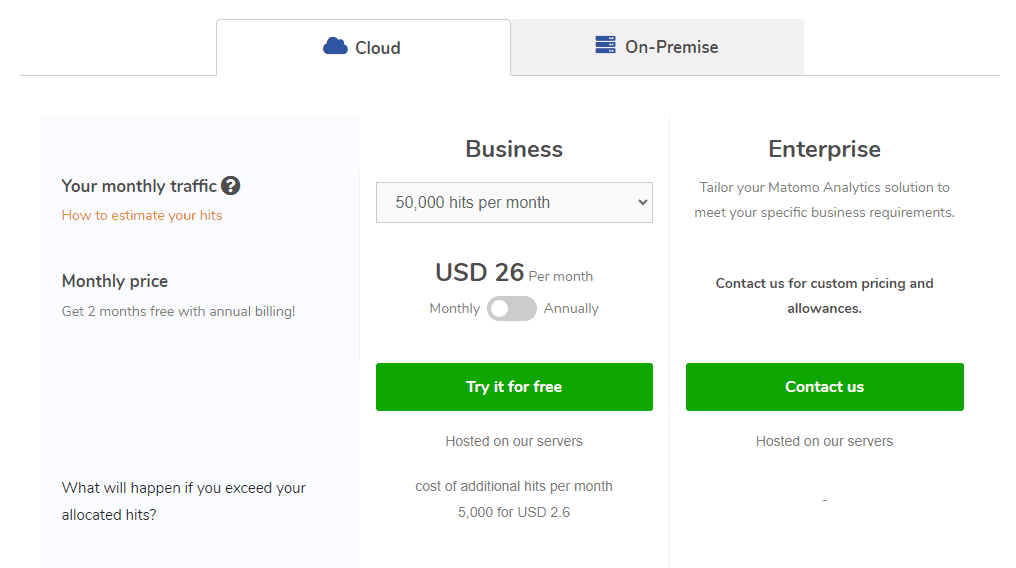Click the Business plan heading
The height and width of the screenshot is (568, 1016).
click(514, 149)
